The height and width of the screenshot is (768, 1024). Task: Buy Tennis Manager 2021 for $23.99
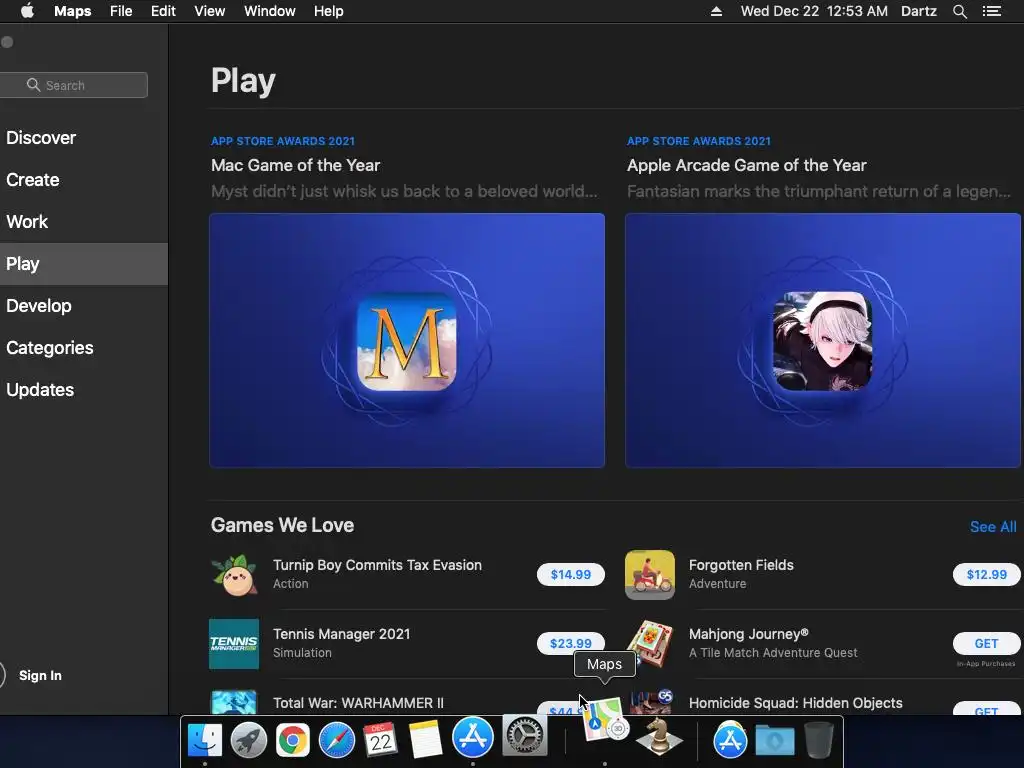pyautogui.click(x=571, y=643)
